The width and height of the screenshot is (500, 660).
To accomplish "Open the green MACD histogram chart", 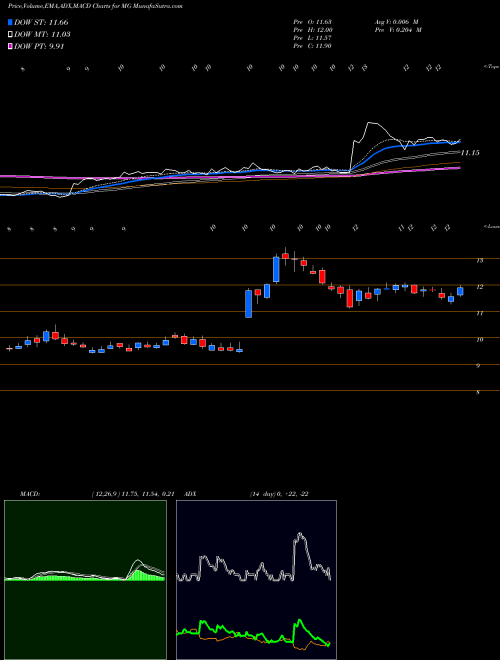I will click(x=85, y=580).
